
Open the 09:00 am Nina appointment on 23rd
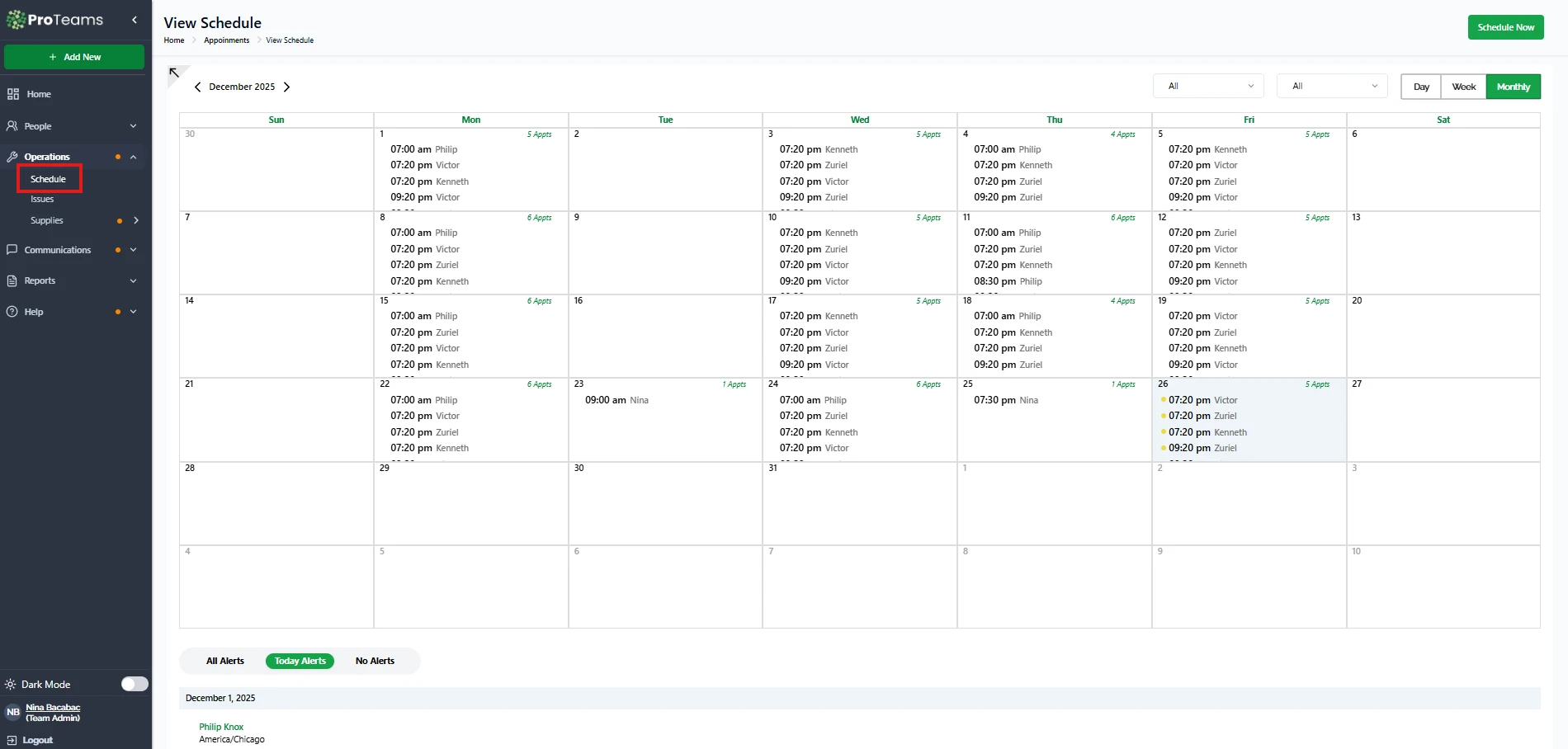pos(616,400)
